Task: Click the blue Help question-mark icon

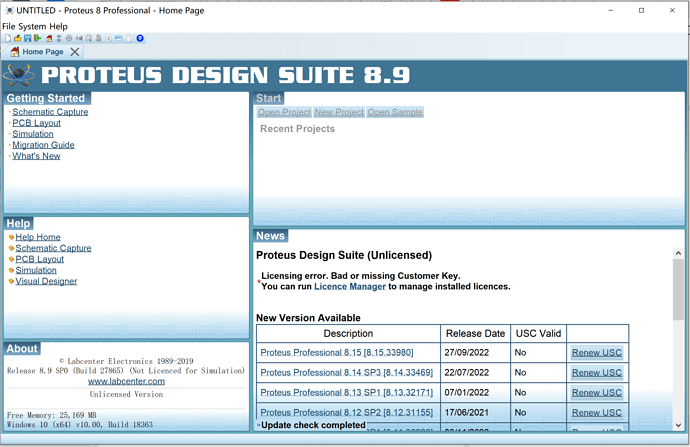Action: [140, 38]
